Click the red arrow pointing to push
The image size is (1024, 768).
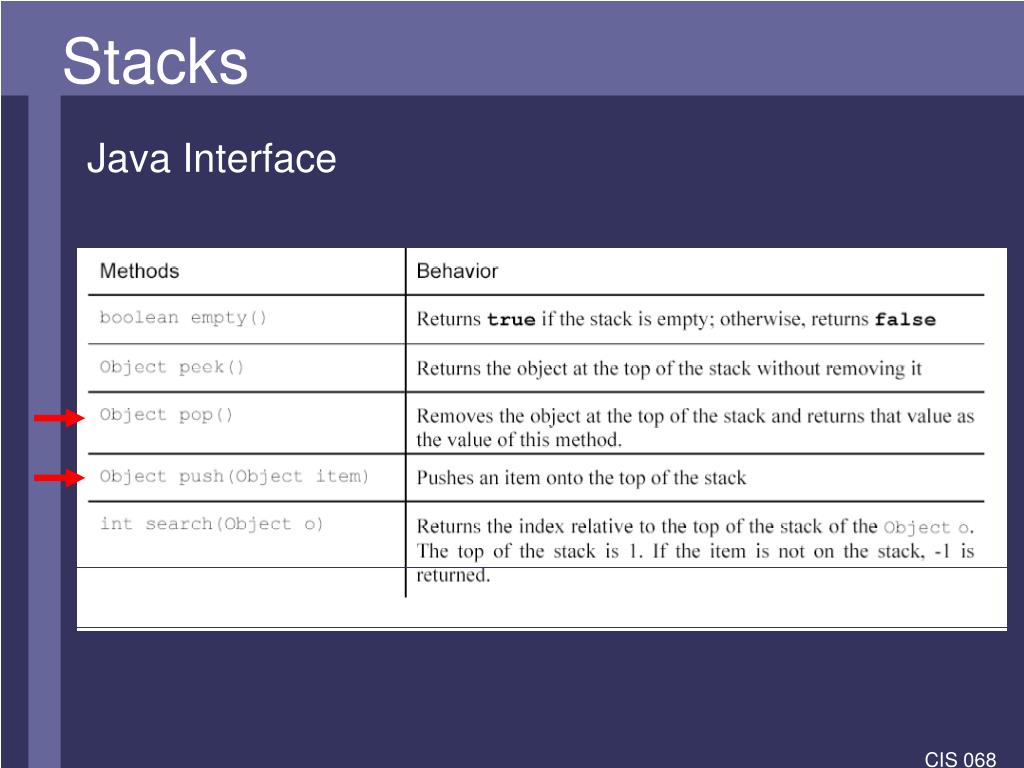coord(59,478)
